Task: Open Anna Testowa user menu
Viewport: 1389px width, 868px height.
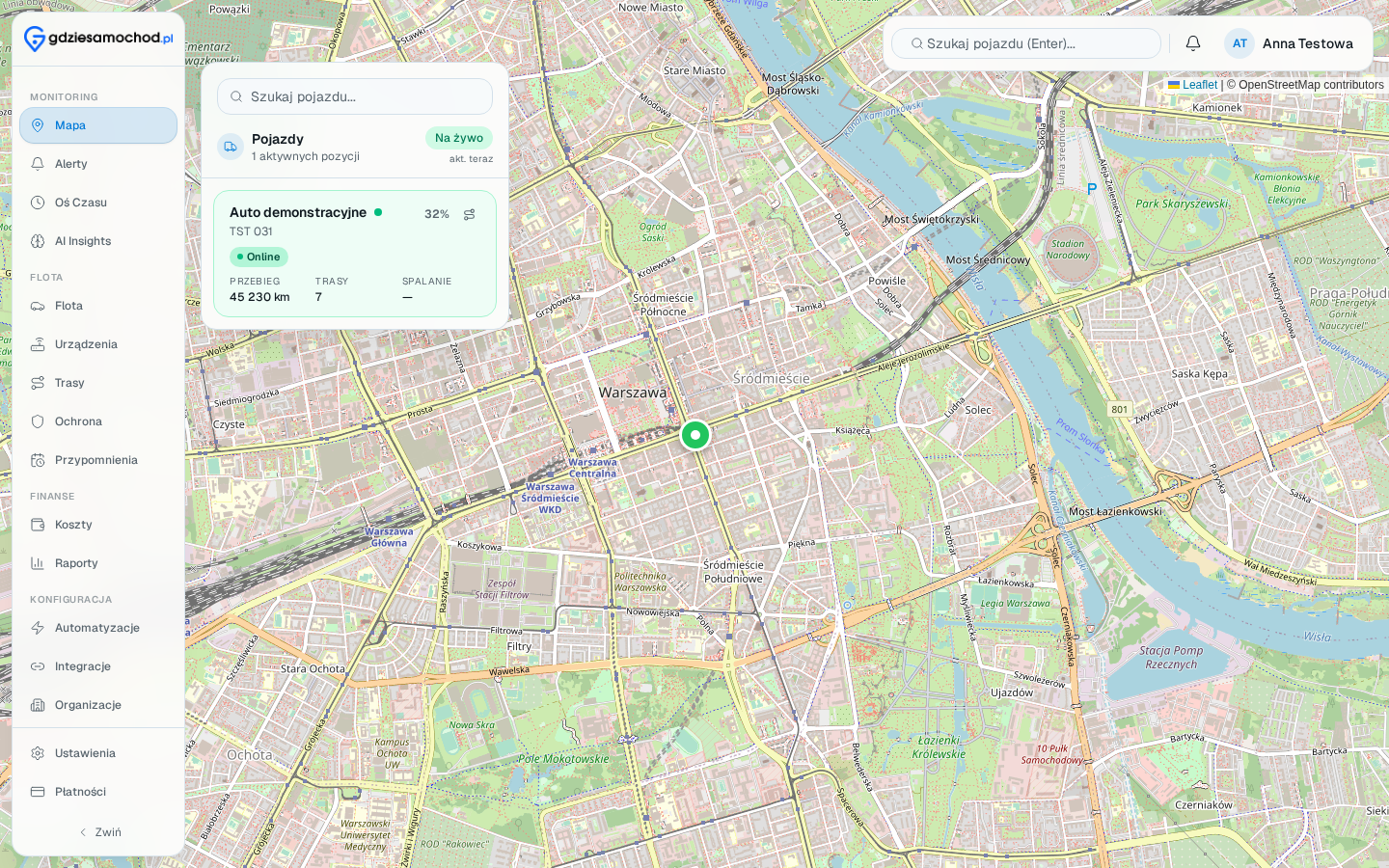Action: tap(1290, 43)
